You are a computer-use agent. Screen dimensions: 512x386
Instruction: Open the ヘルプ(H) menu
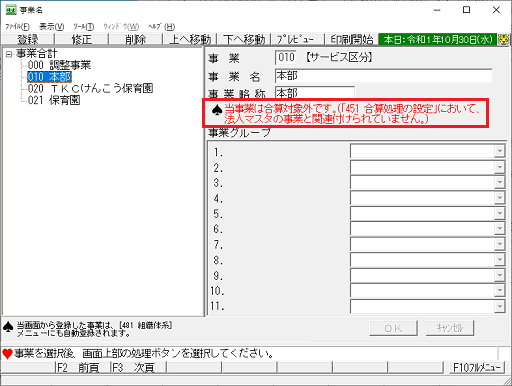[162, 27]
